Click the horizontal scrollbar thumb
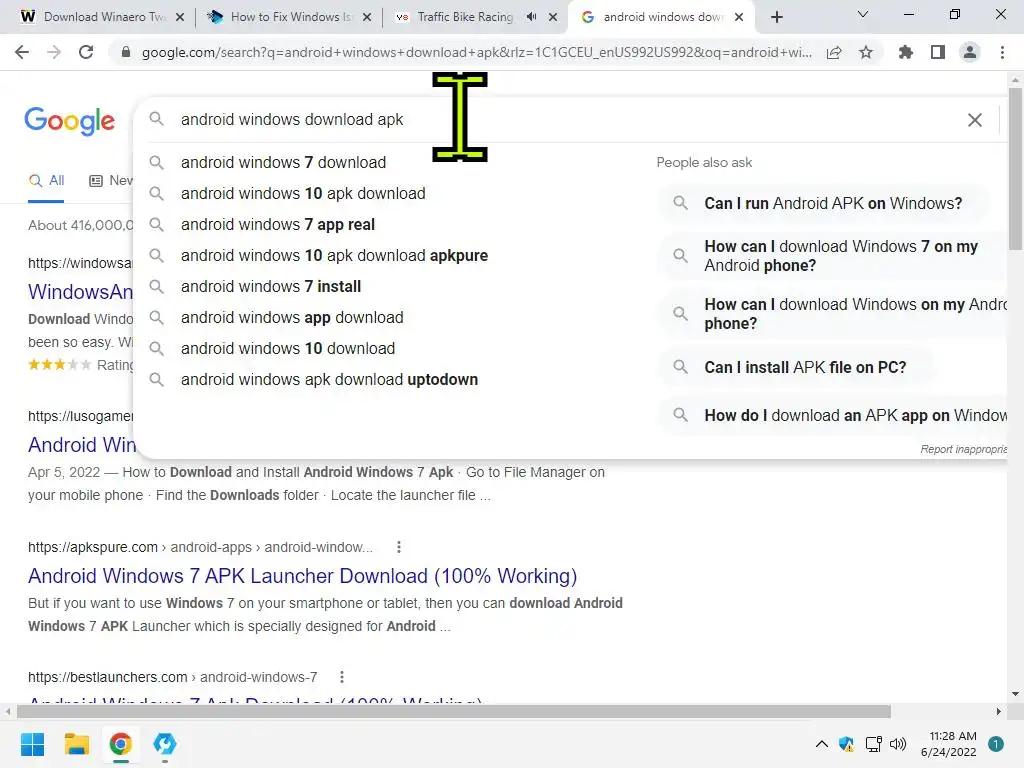The height and width of the screenshot is (768, 1024). tap(454, 711)
